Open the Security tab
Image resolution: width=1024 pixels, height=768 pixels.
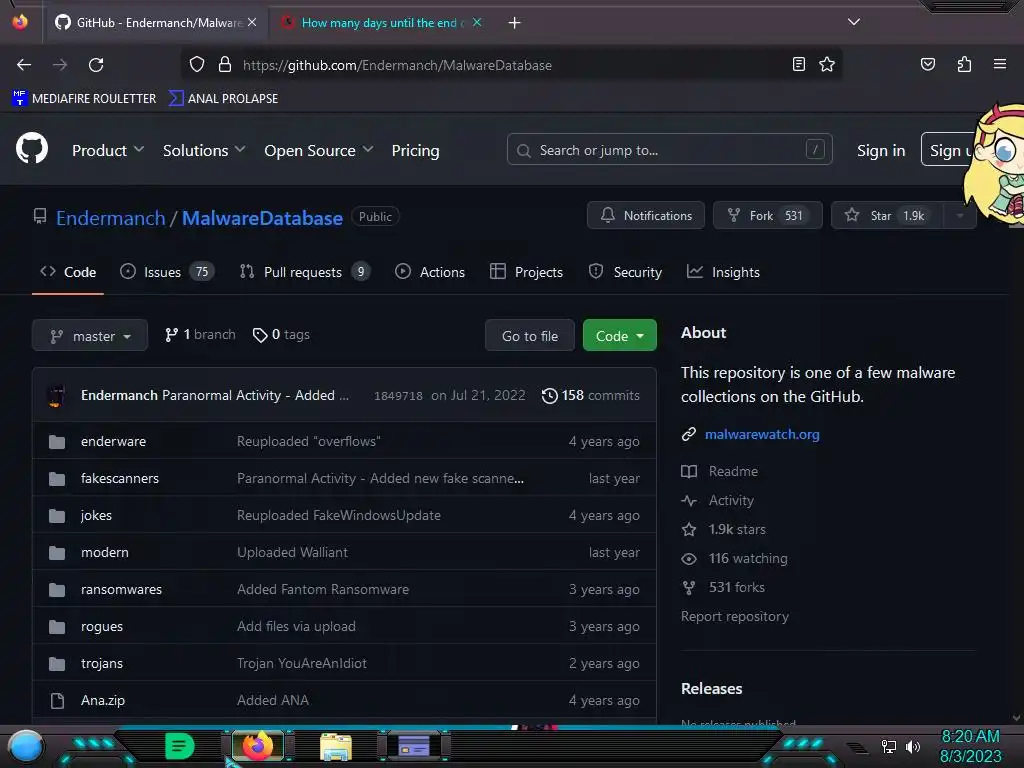coord(625,272)
